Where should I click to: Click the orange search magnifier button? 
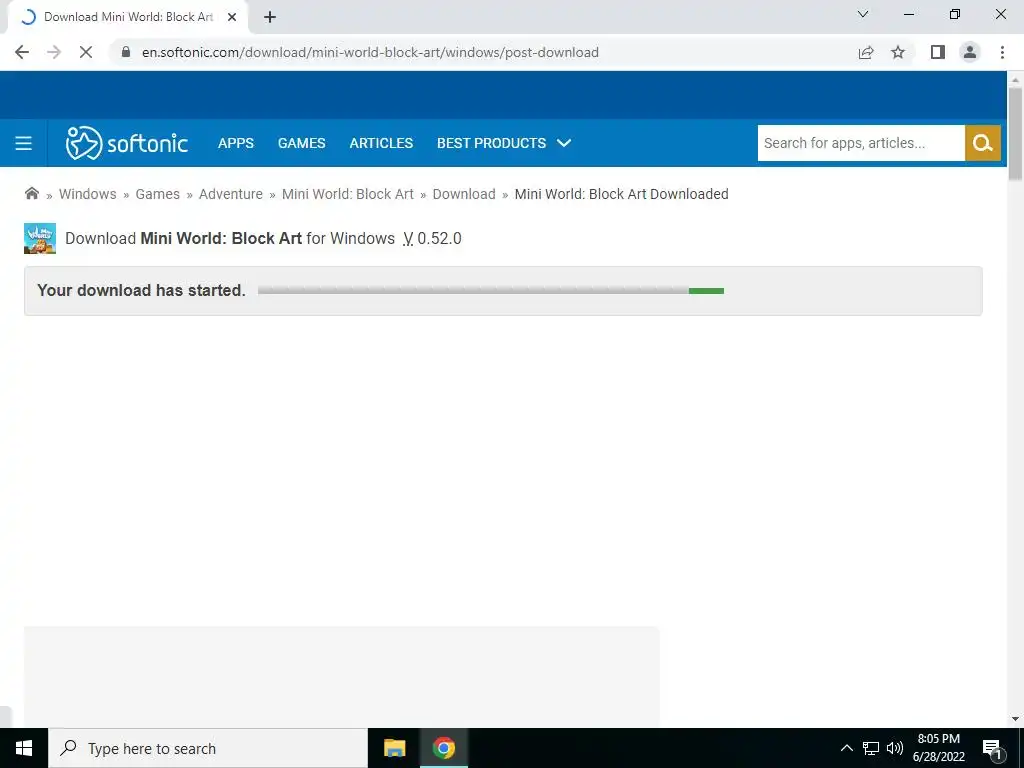[983, 143]
